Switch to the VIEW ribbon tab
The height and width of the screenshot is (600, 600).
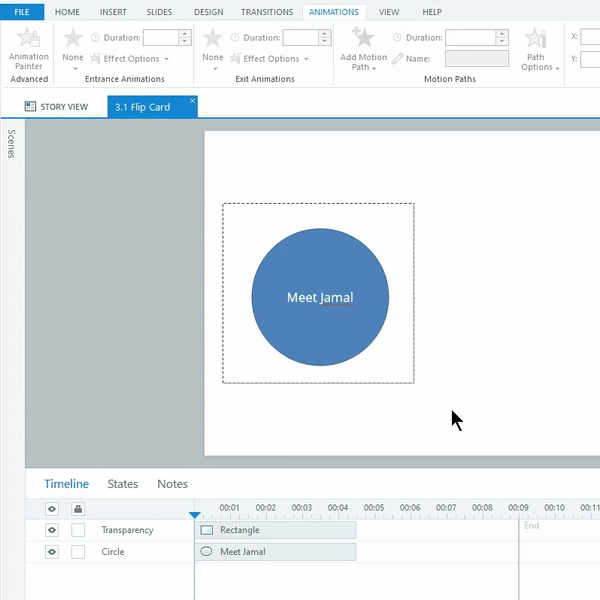pos(389,12)
